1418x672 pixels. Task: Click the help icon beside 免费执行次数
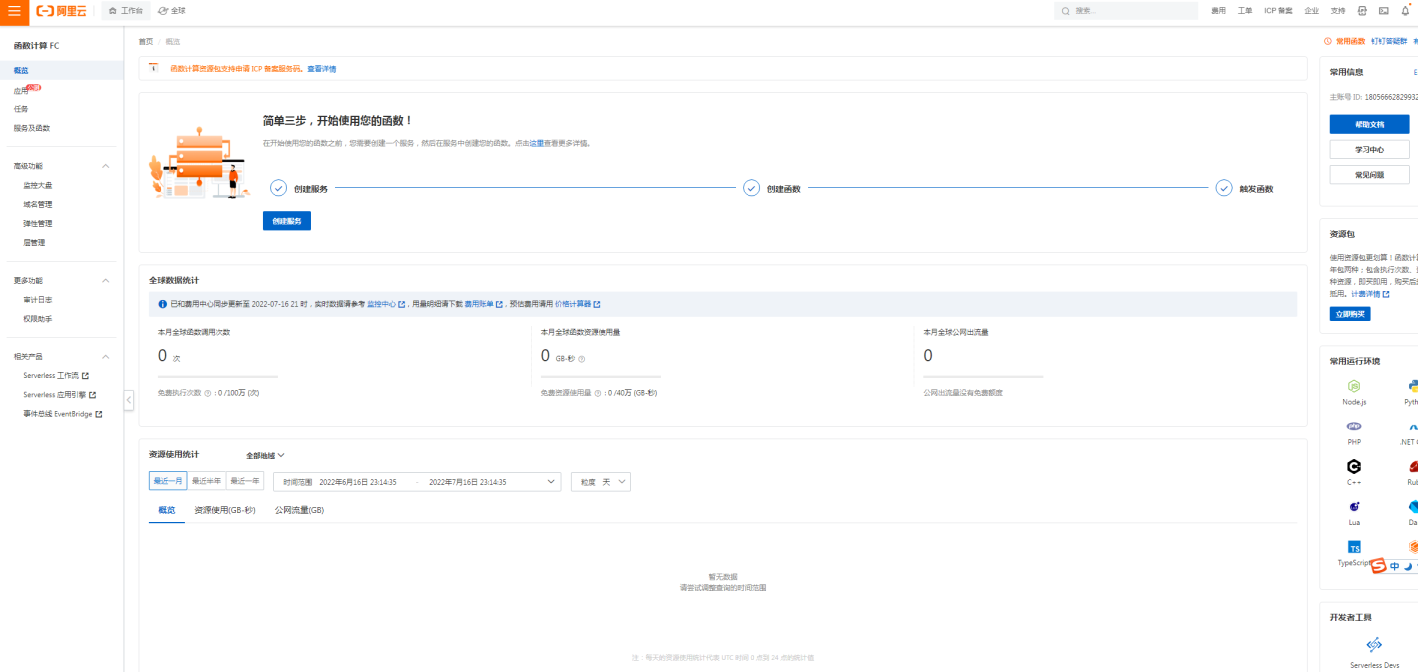[208, 393]
